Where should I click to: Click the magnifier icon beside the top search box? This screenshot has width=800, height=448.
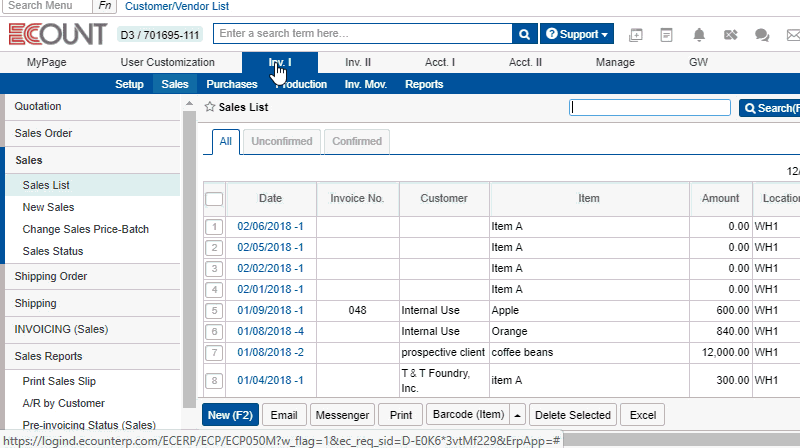524,34
